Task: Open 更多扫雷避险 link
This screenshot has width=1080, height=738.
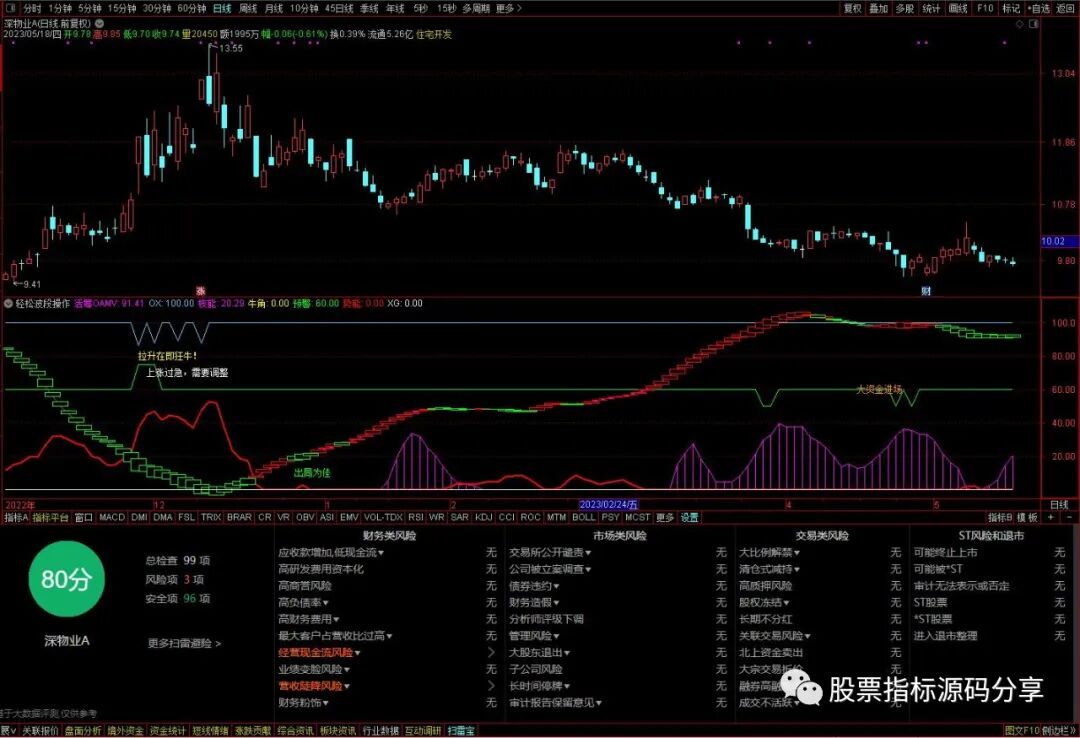Action: pos(185,643)
